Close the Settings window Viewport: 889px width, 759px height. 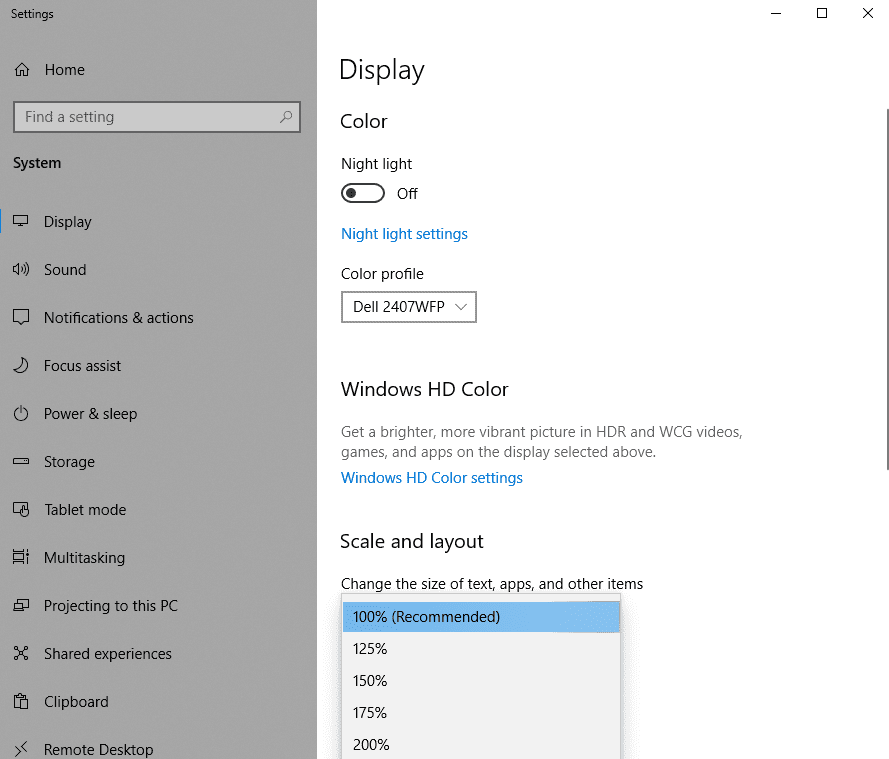pyautogui.click(x=867, y=13)
